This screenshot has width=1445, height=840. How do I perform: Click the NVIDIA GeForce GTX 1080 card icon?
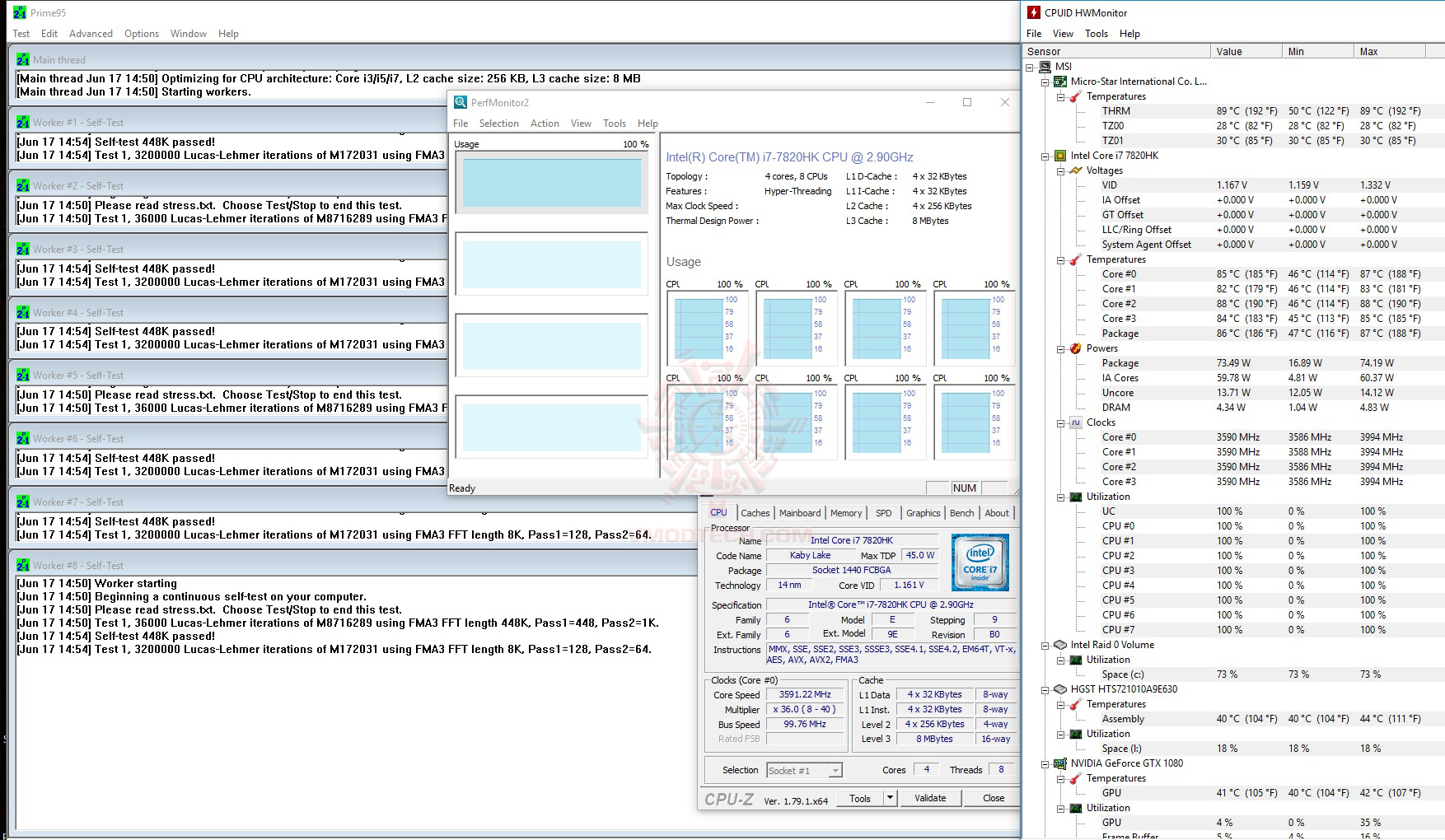click(x=1060, y=763)
